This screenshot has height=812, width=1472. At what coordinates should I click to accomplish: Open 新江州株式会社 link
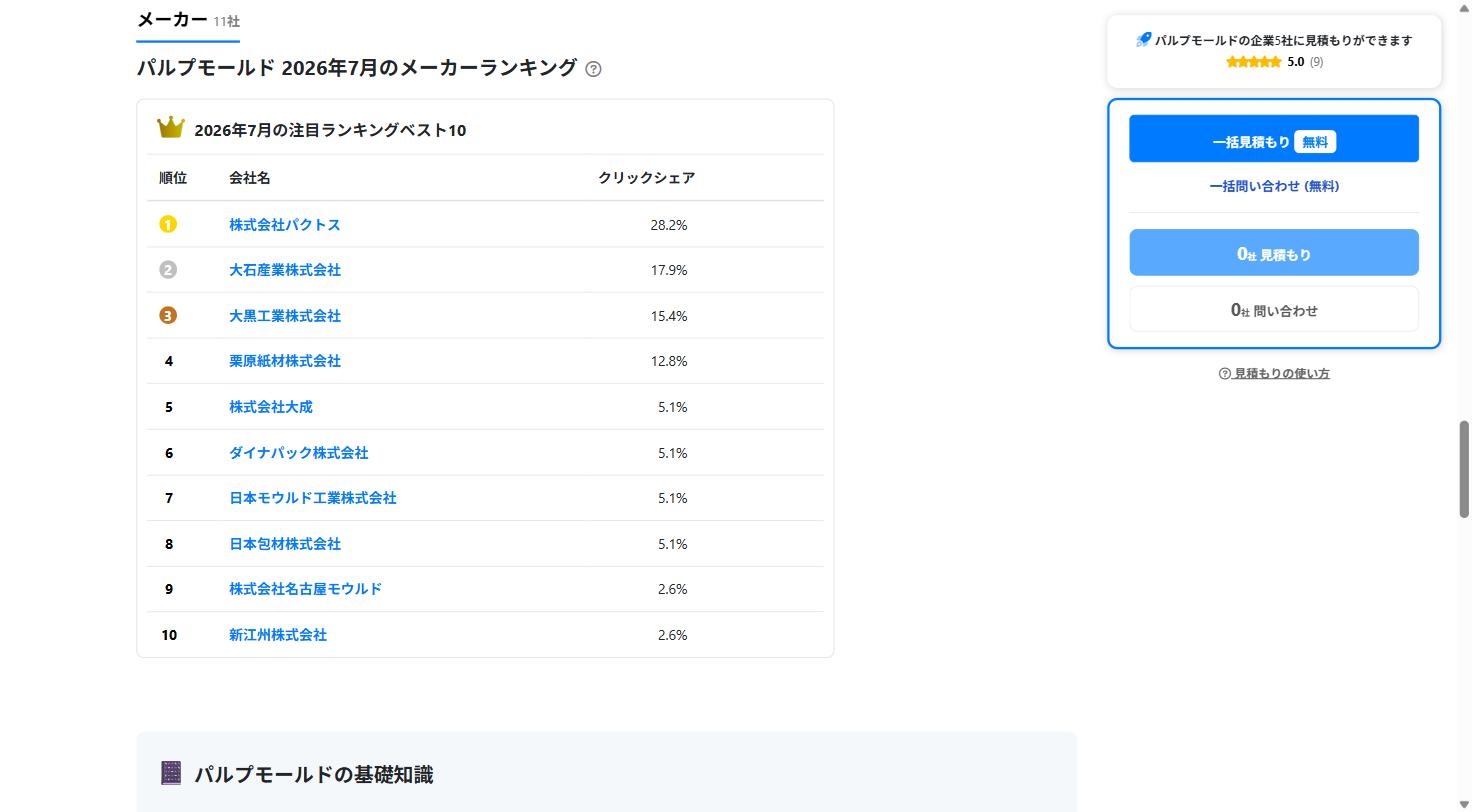pos(278,635)
